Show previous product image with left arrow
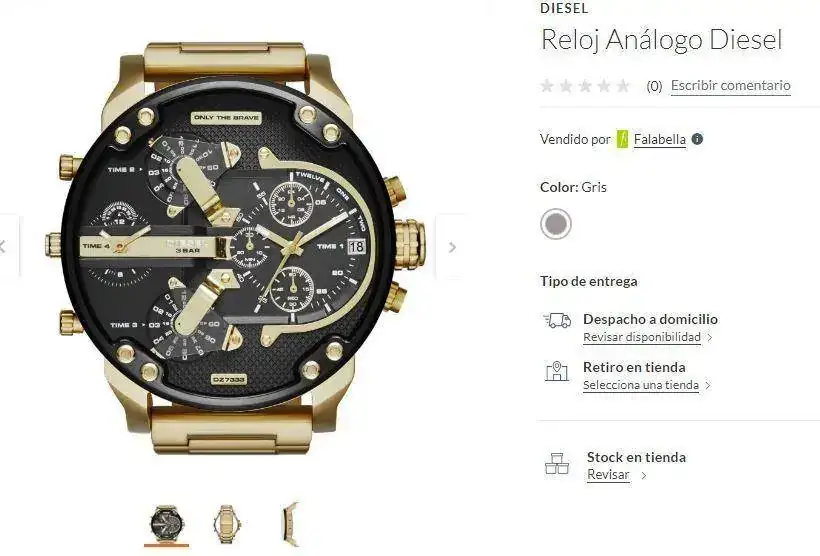The height and width of the screenshot is (556, 820). [x=4, y=247]
